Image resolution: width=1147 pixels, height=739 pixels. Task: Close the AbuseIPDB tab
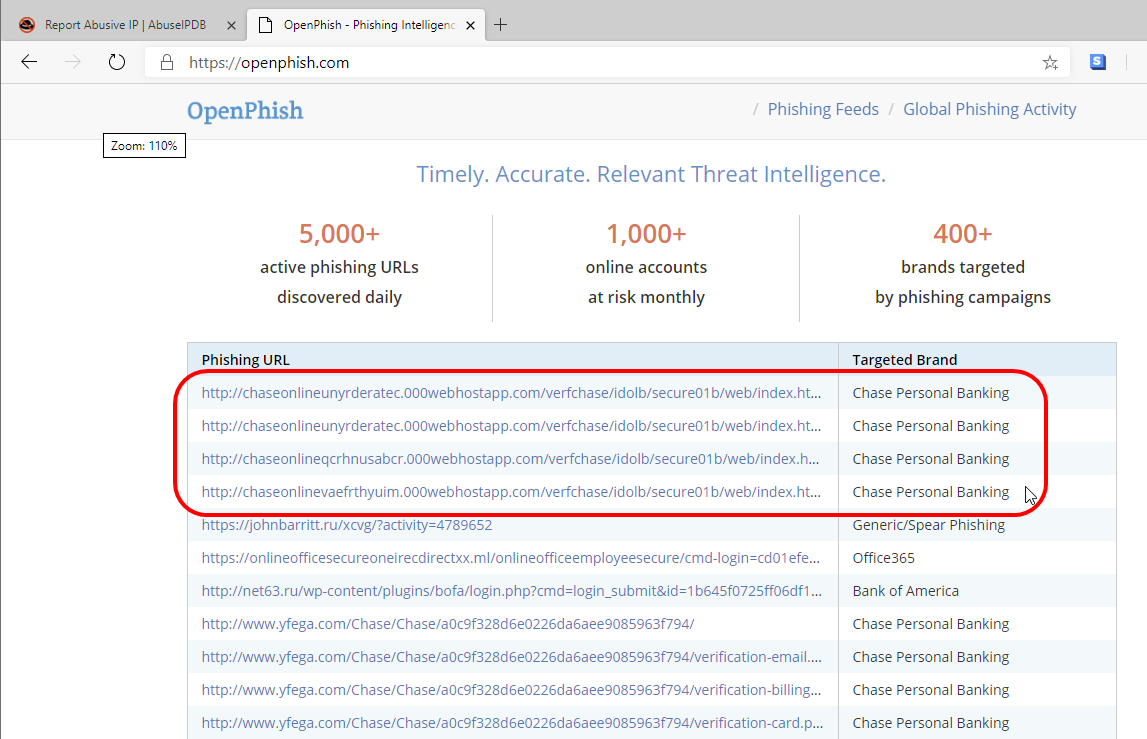pyautogui.click(x=231, y=25)
